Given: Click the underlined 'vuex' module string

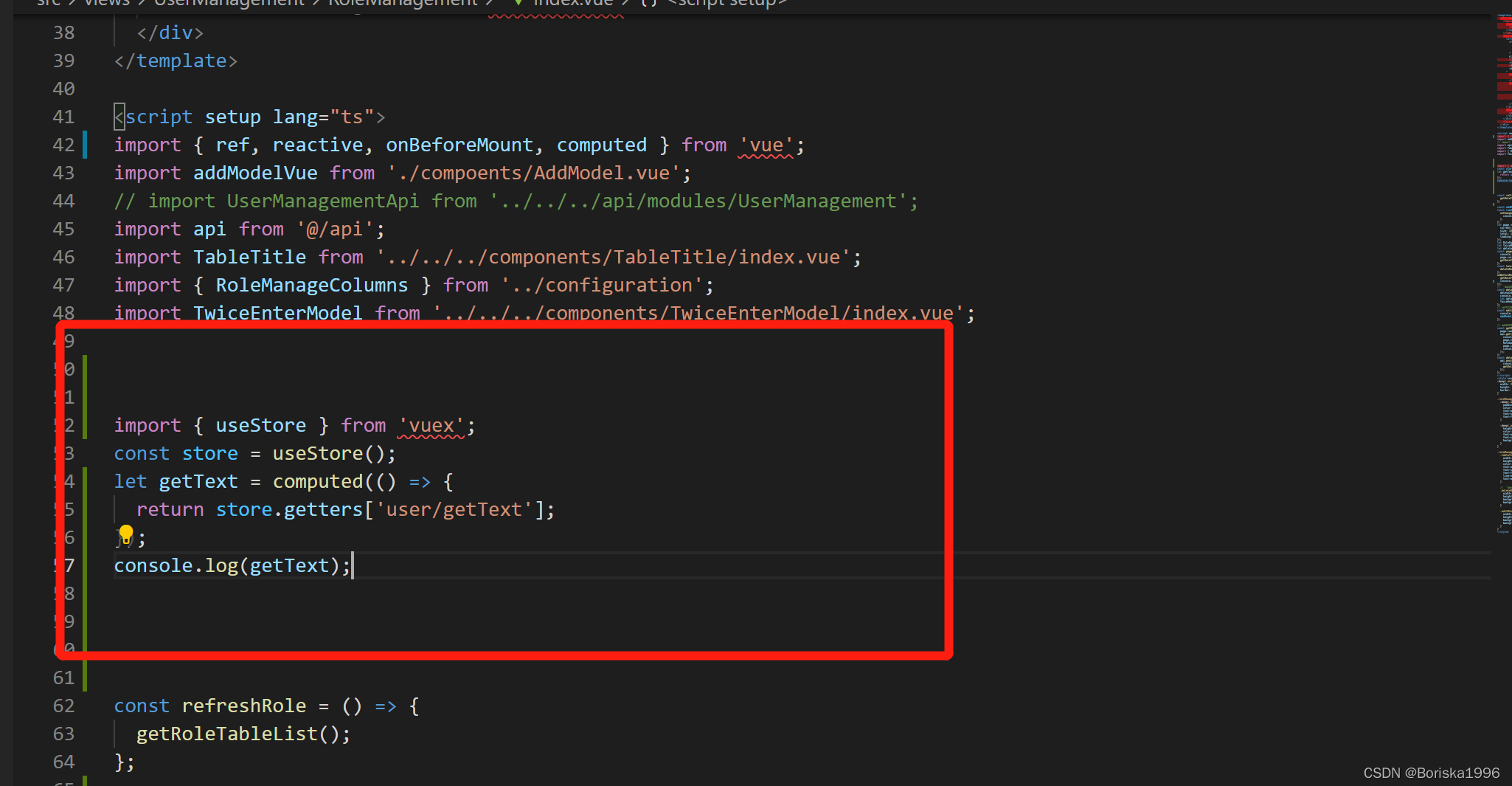Looking at the screenshot, I should tap(431, 425).
